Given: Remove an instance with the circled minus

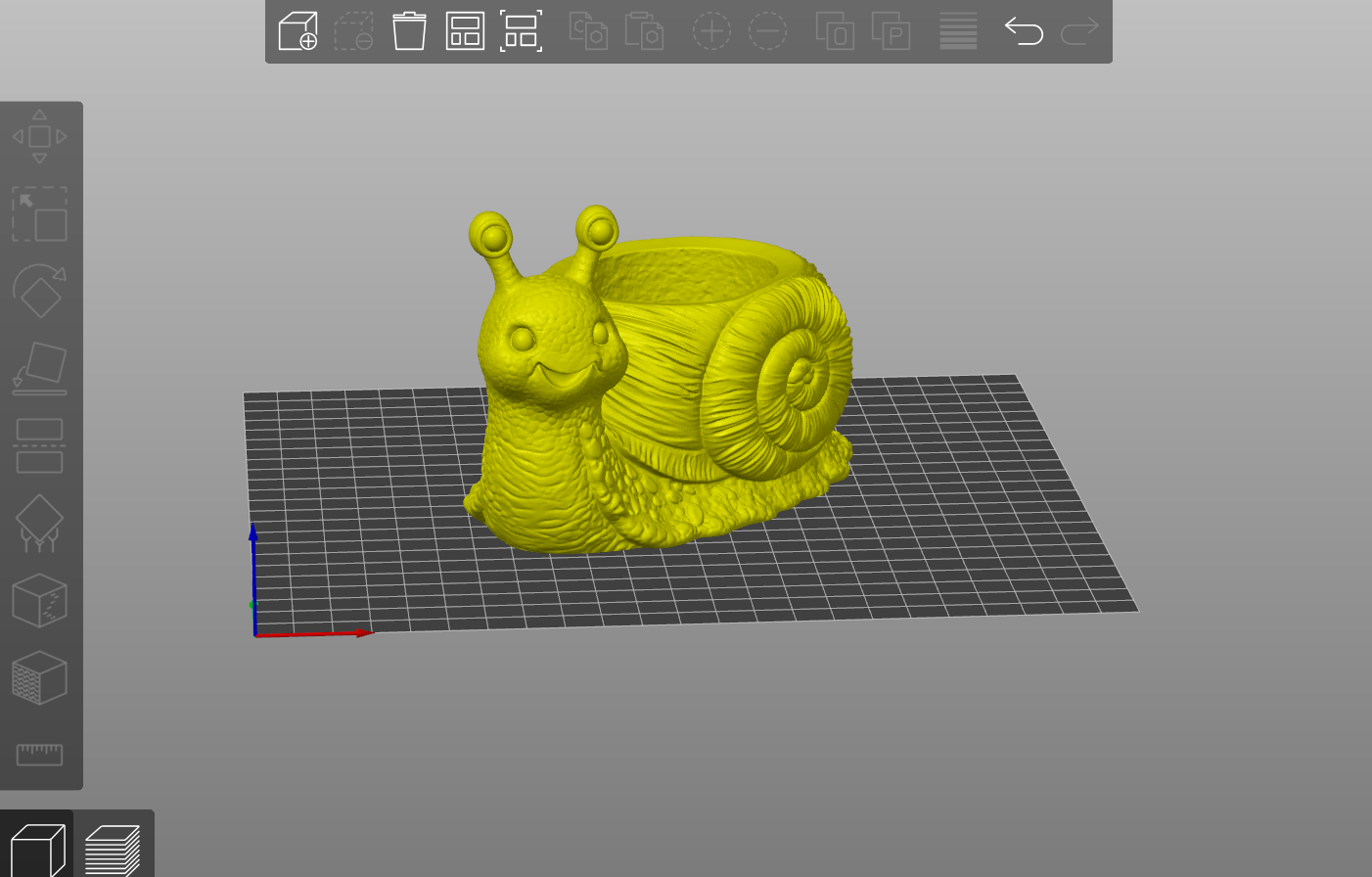Looking at the screenshot, I should (767, 31).
